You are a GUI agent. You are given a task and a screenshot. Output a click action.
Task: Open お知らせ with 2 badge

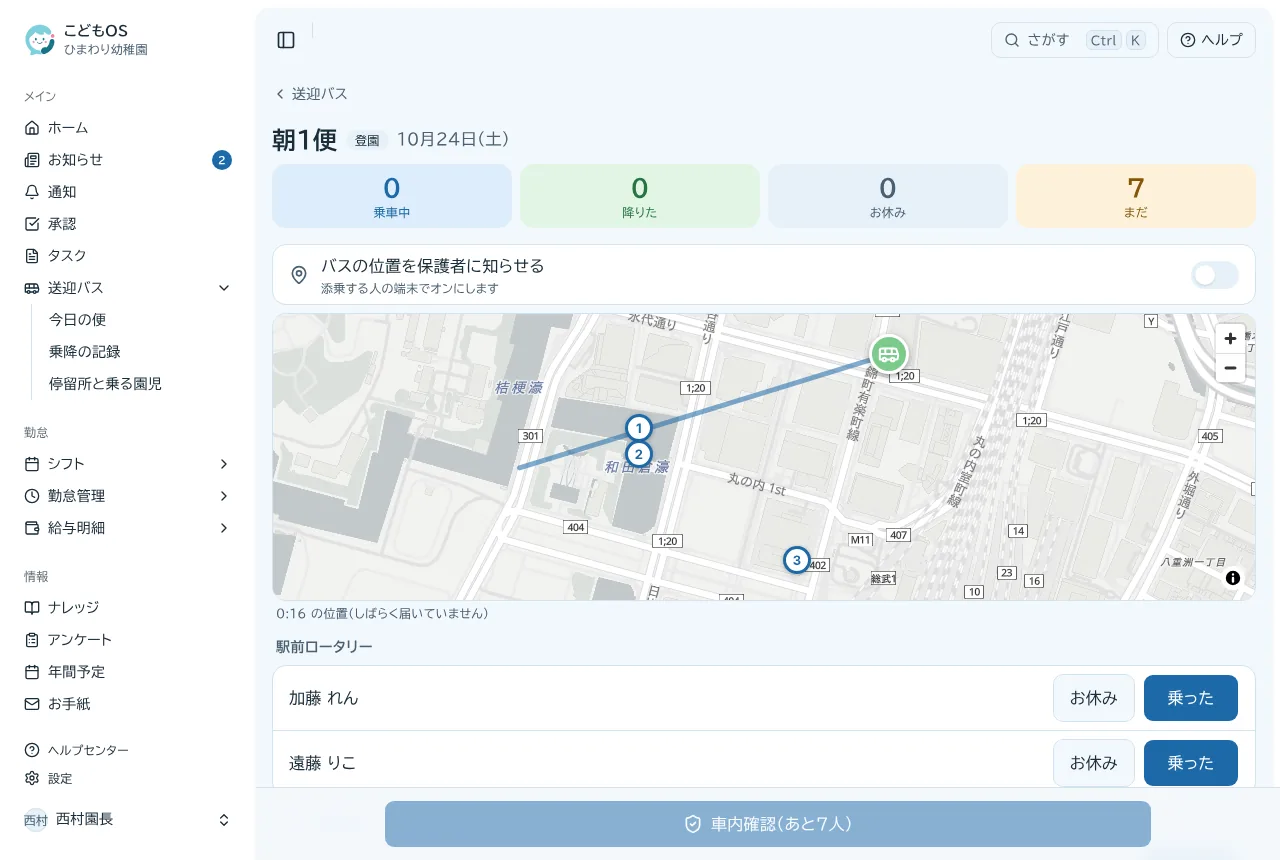128,160
